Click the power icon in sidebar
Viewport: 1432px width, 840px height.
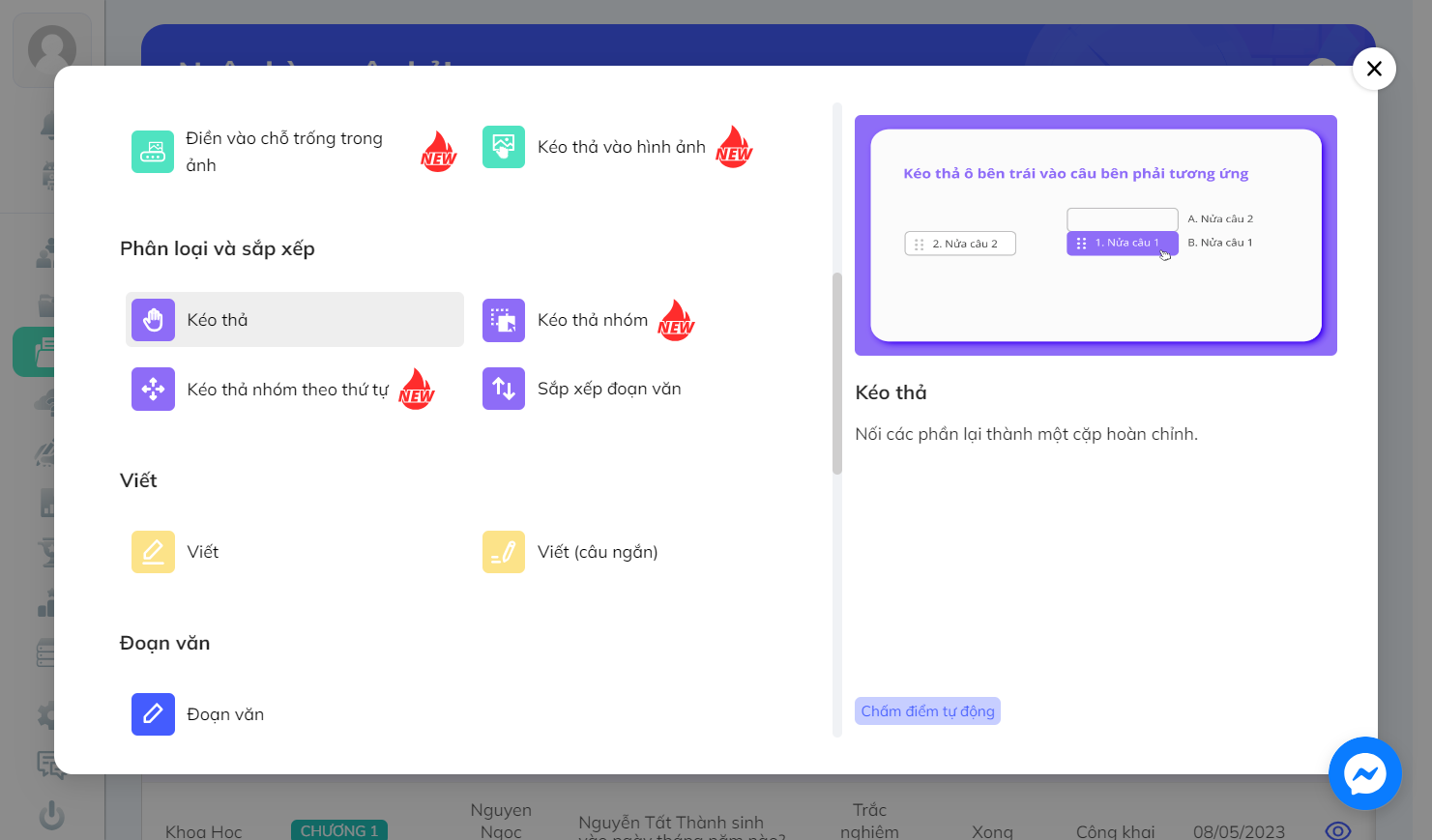click(52, 816)
